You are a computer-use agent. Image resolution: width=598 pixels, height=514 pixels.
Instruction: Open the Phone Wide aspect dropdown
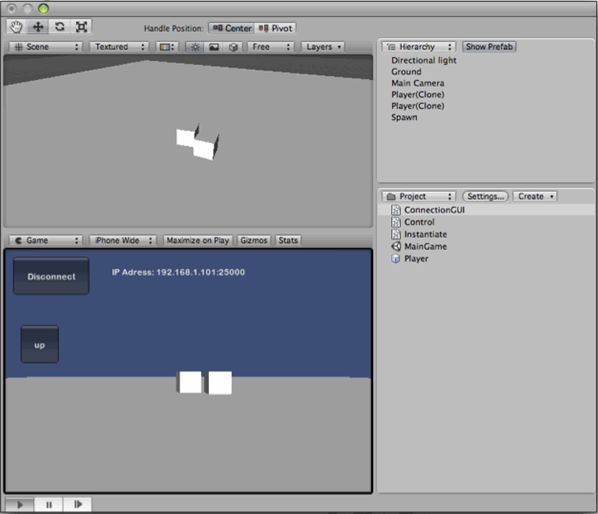click(x=123, y=241)
